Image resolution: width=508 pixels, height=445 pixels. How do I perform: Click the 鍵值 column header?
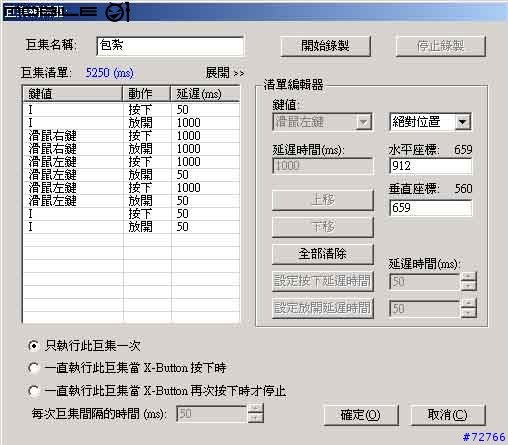click(73, 94)
